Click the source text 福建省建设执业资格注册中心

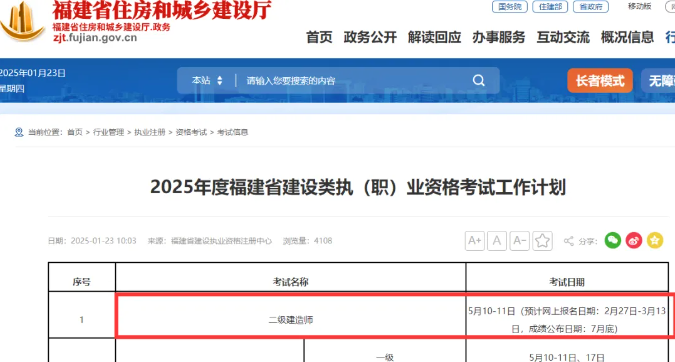pos(221,241)
